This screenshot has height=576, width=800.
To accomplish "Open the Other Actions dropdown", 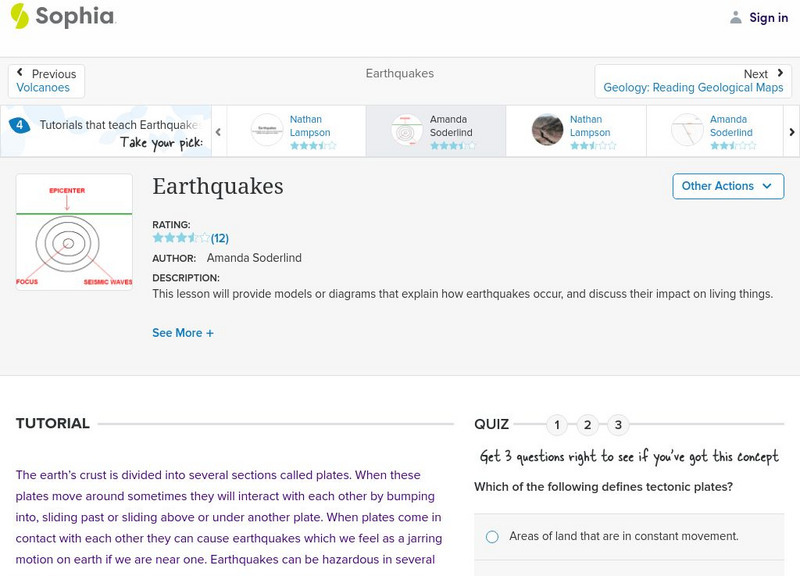I will (727, 186).
